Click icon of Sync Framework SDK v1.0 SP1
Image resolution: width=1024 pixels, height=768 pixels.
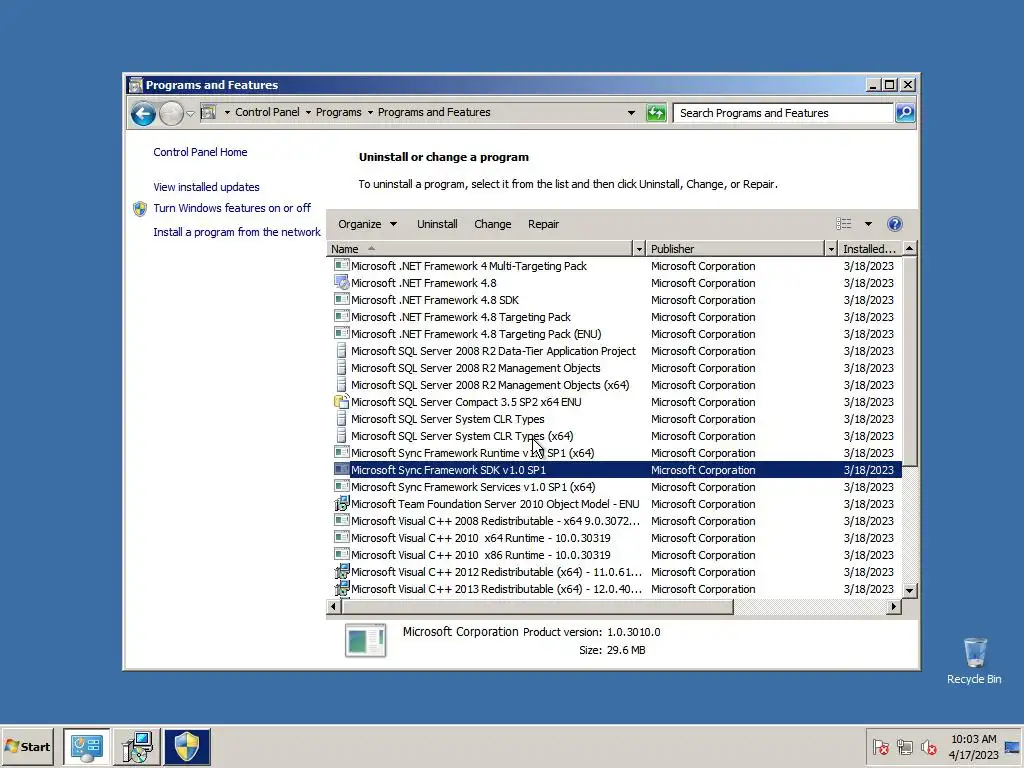(341, 470)
